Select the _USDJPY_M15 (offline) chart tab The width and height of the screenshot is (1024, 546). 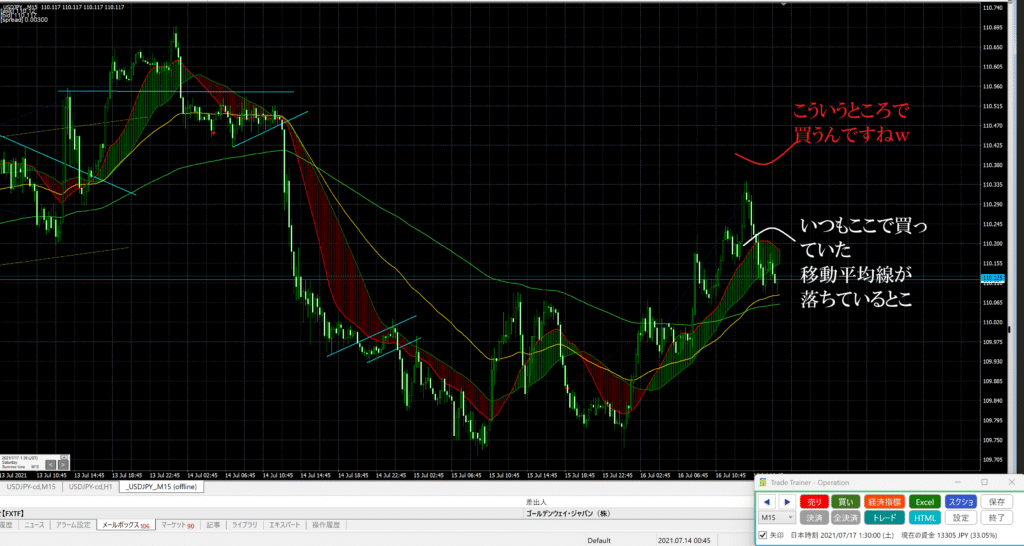tap(162, 487)
